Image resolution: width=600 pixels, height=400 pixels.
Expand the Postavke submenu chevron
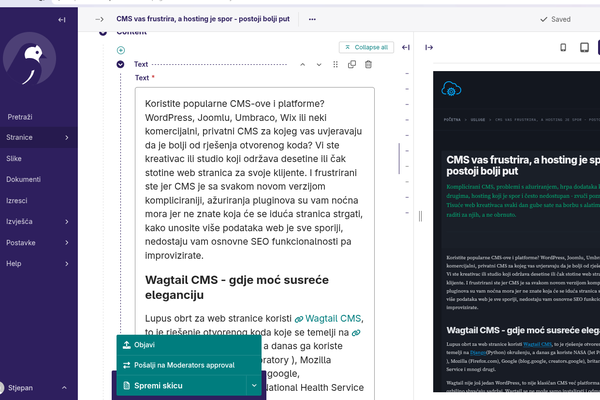[x=67, y=243]
